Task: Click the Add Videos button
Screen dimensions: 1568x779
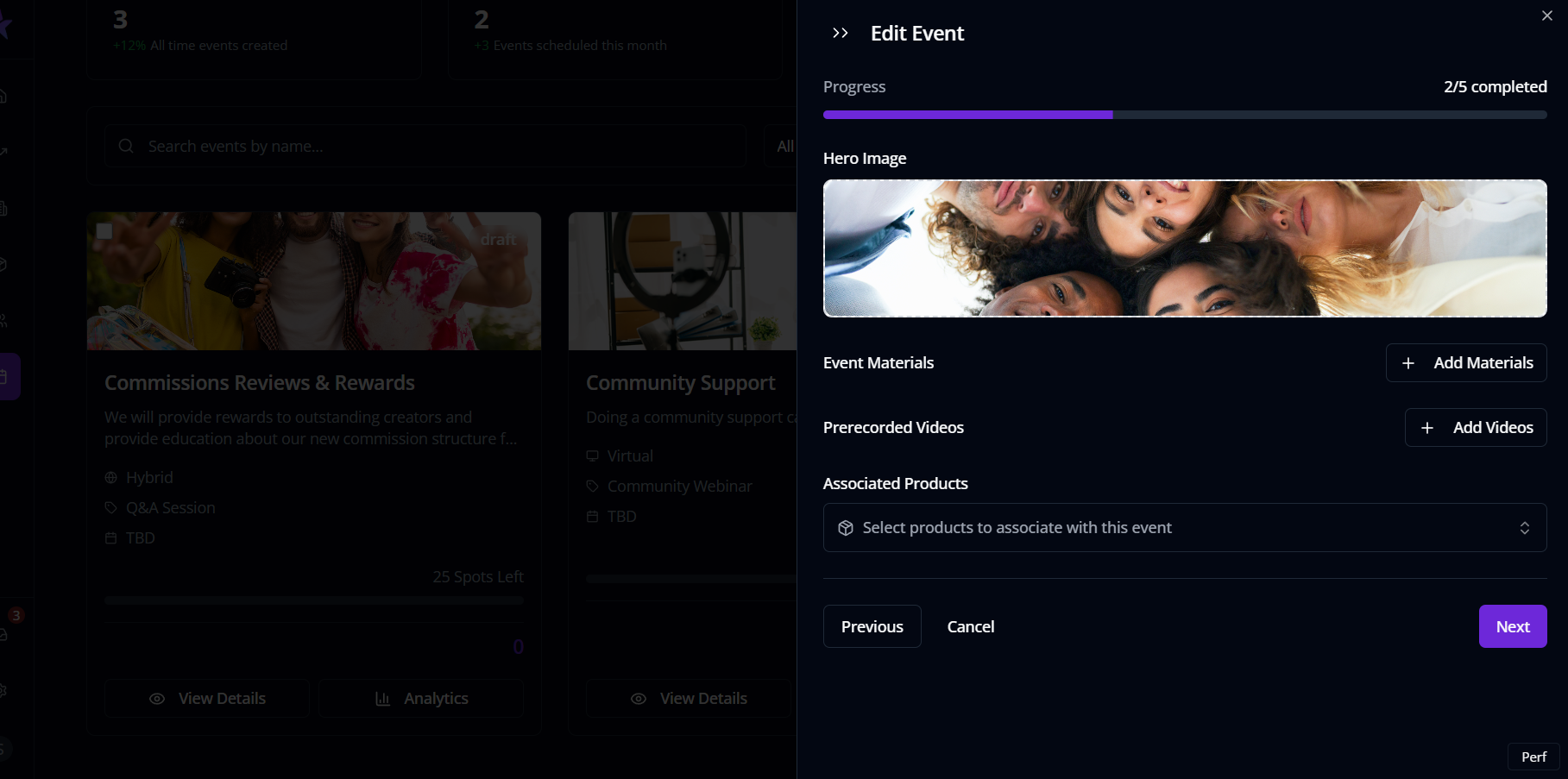Action: (1476, 428)
